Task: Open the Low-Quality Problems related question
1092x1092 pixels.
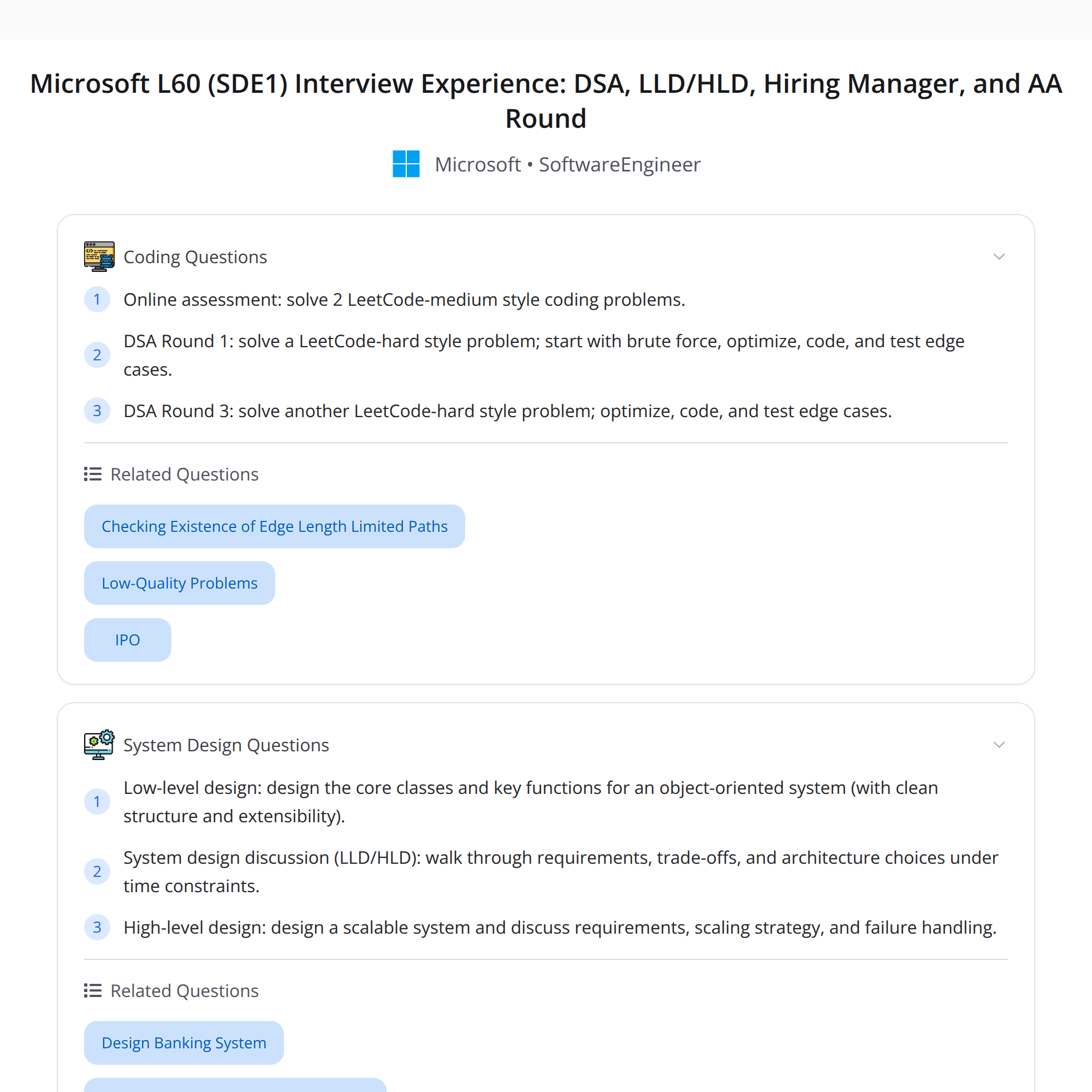Action: click(179, 583)
